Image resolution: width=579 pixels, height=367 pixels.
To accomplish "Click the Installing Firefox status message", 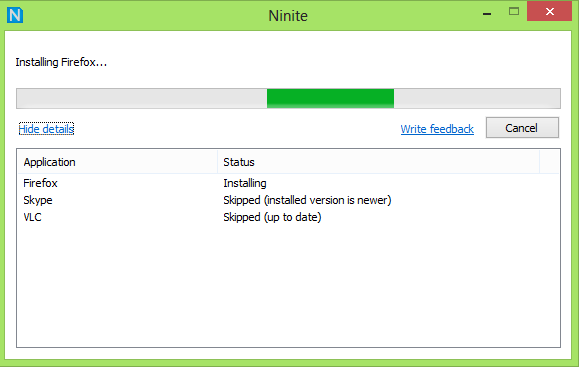I will (x=61, y=62).
